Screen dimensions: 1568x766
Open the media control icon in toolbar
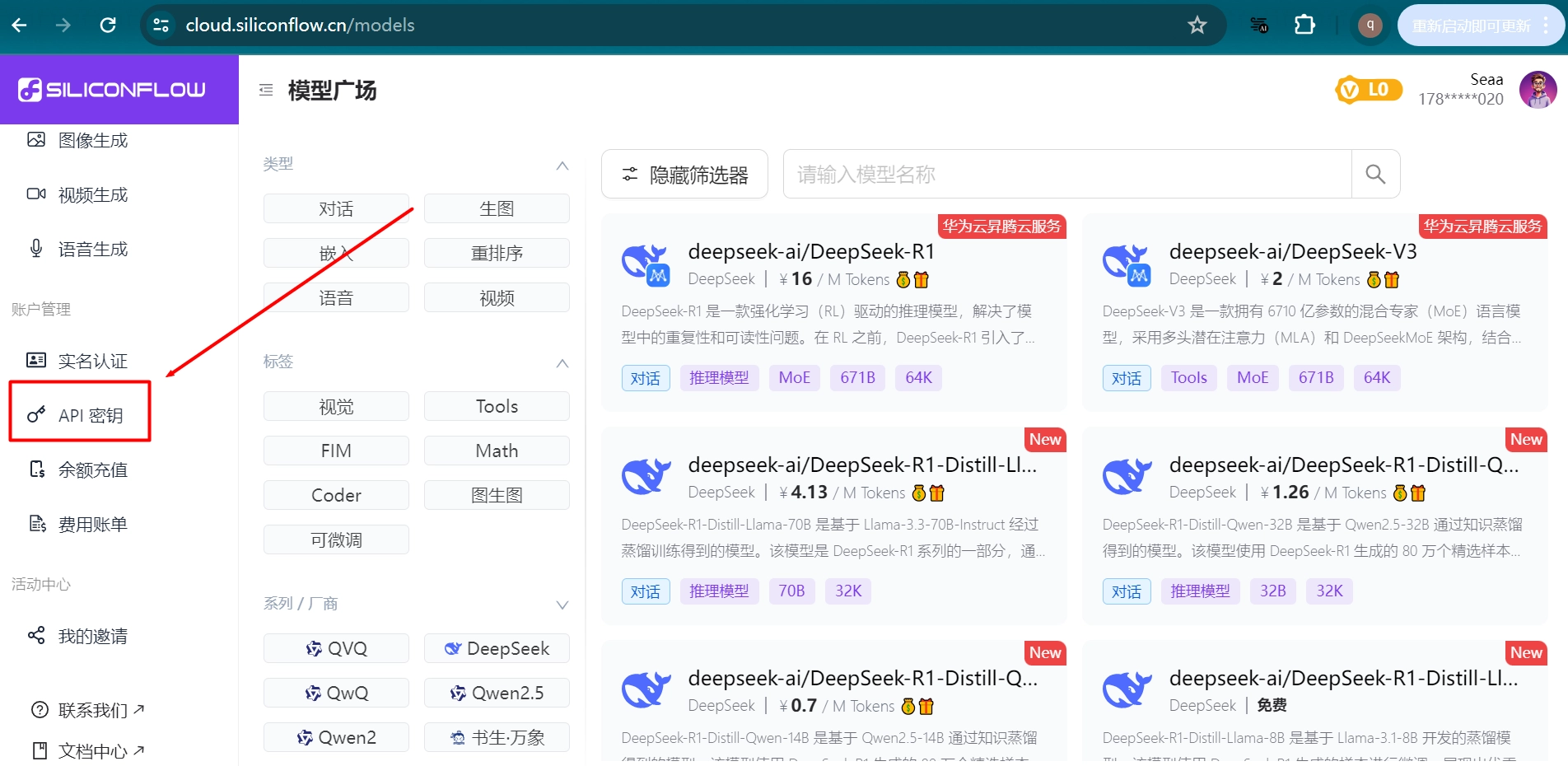click(1259, 26)
